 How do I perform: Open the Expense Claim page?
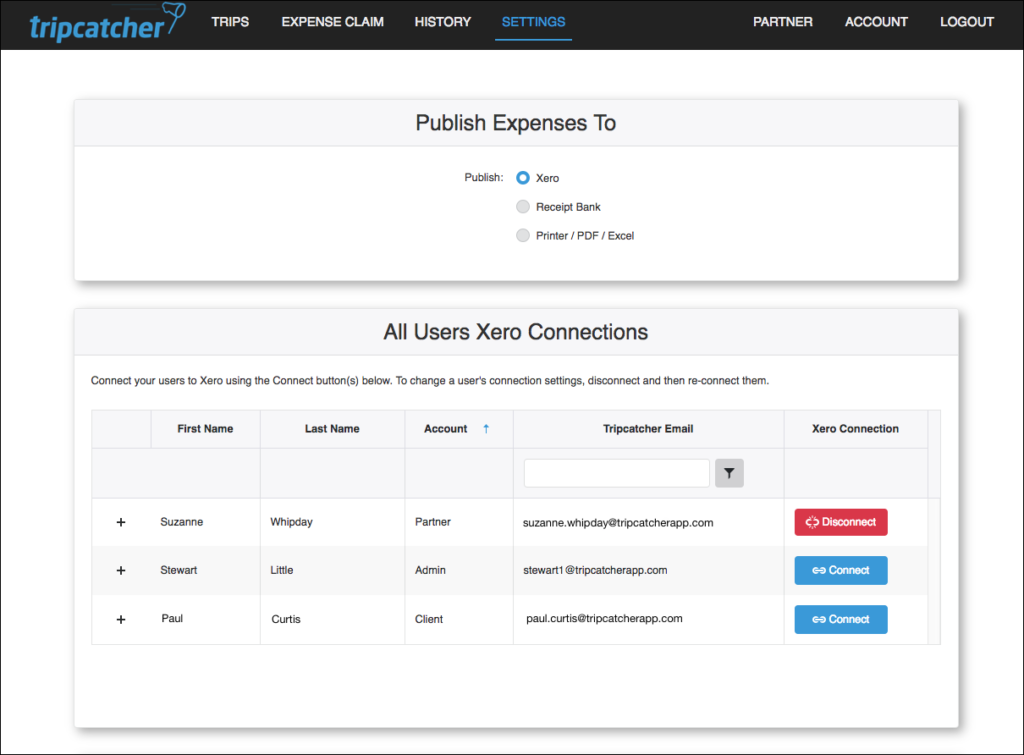pyautogui.click(x=332, y=22)
